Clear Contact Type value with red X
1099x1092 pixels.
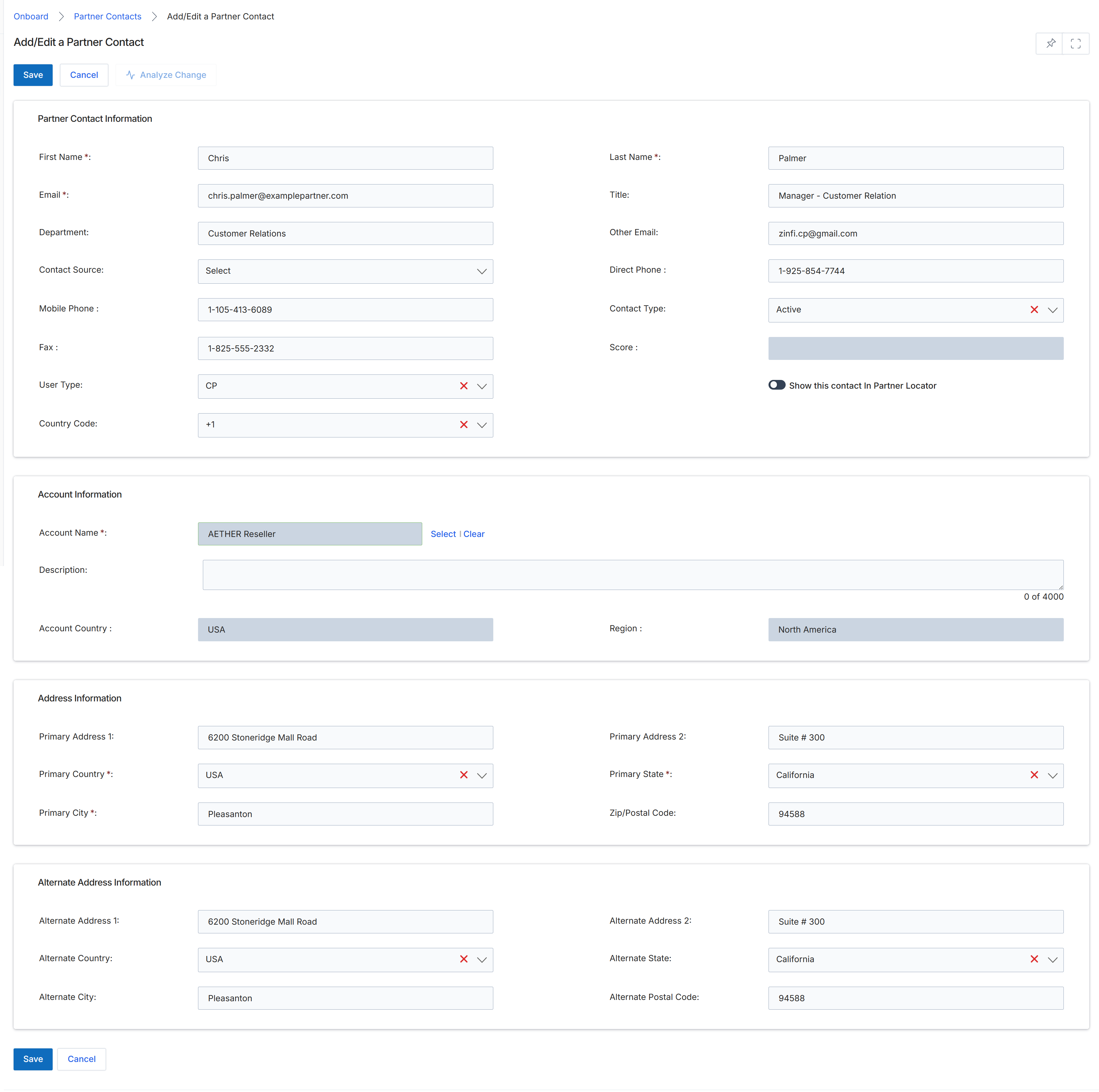coord(1034,310)
